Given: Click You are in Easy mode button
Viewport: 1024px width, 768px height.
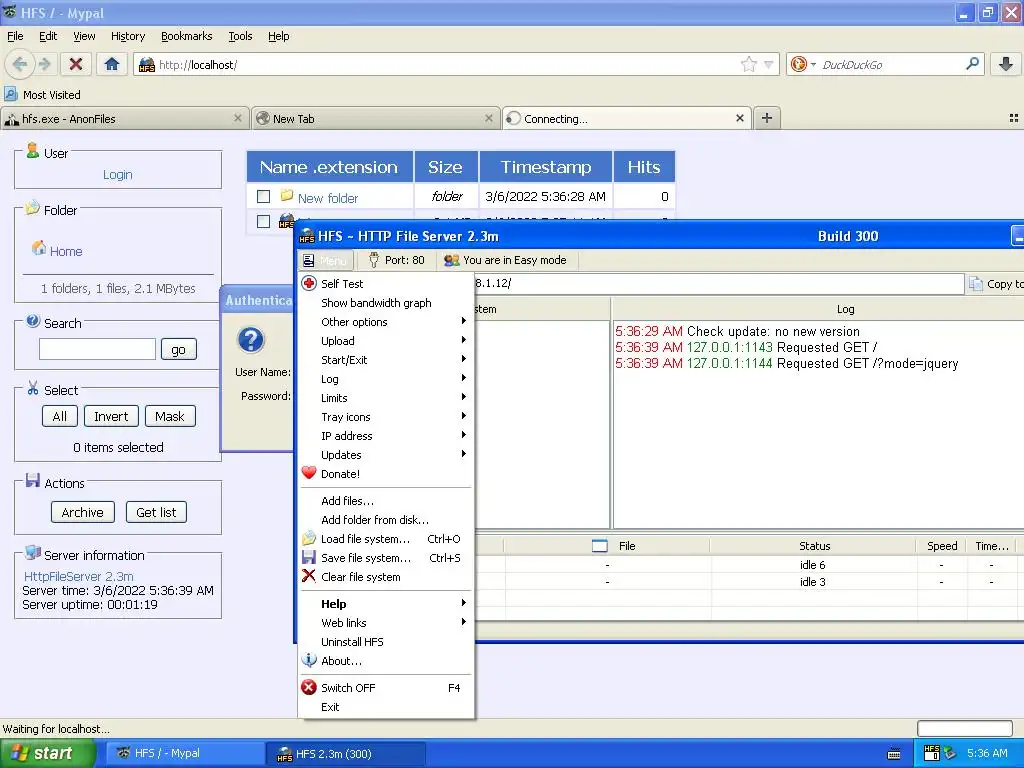Looking at the screenshot, I should pos(505,260).
